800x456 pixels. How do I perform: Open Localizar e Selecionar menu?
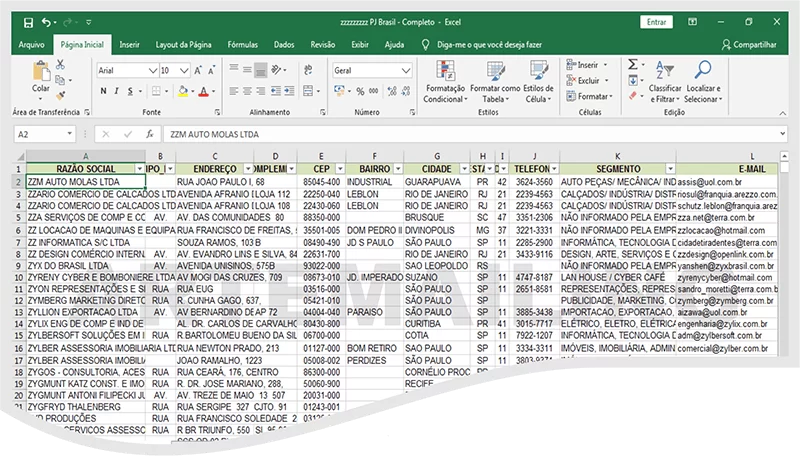(x=703, y=82)
